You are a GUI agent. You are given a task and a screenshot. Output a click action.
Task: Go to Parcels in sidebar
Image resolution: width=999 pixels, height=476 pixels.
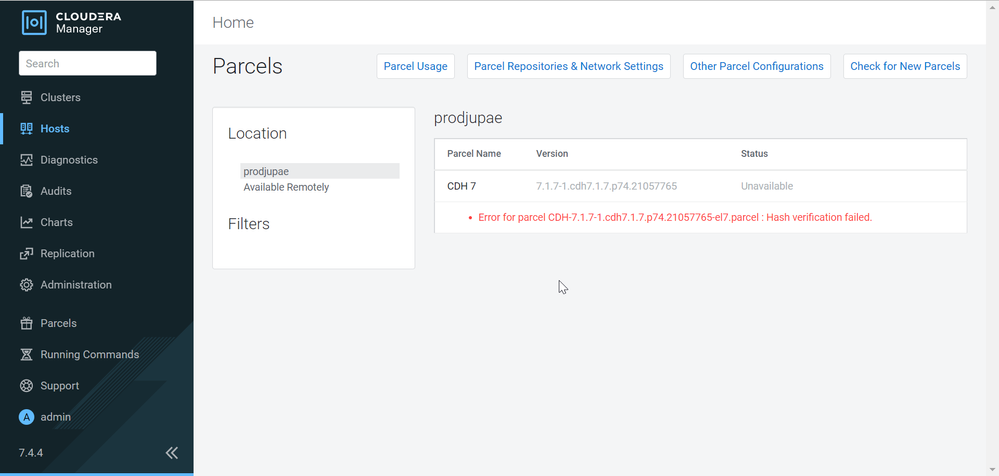(59, 323)
